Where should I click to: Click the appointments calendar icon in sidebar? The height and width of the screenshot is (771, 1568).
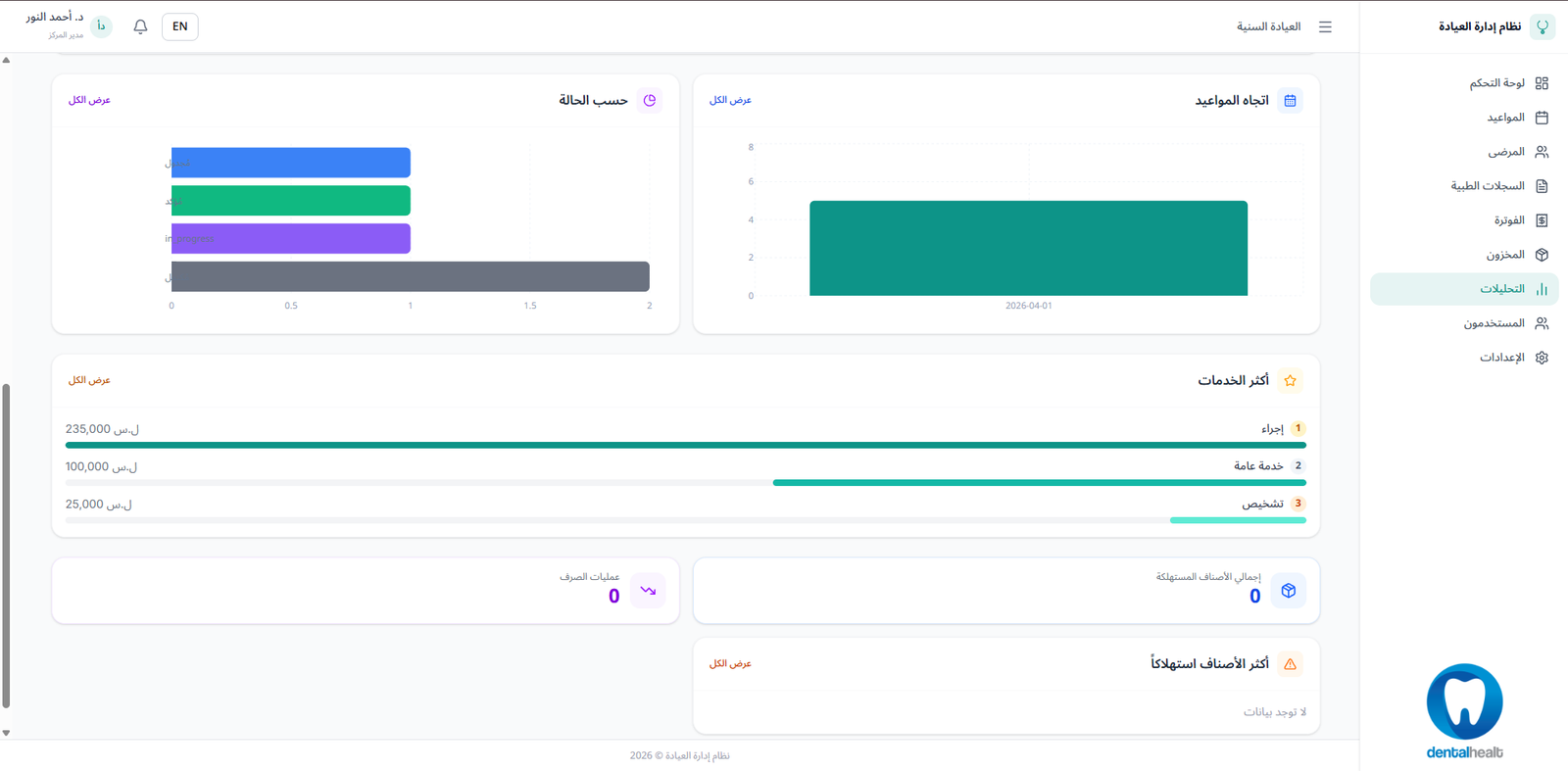click(x=1542, y=118)
